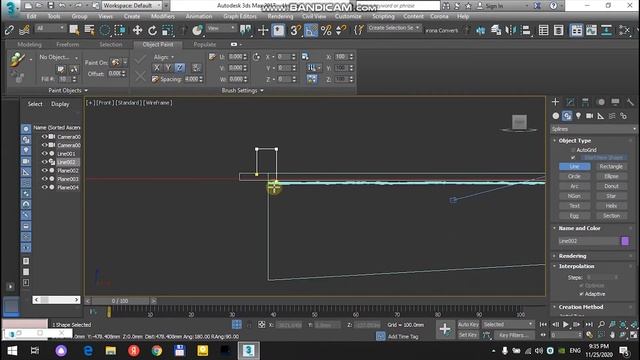640x360 pixels.
Task: Click the Rectangle shape button
Action: click(611, 167)
